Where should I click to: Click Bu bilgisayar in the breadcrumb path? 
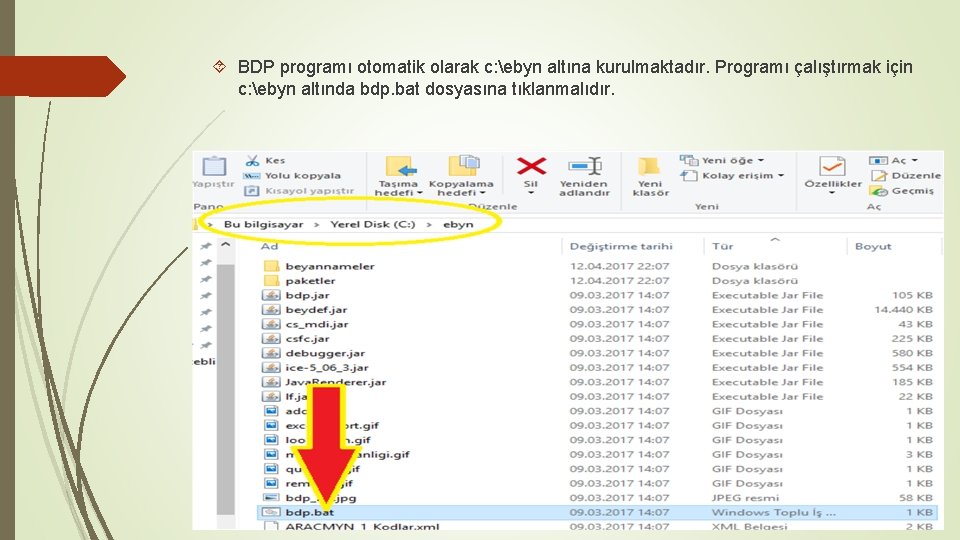263,225
